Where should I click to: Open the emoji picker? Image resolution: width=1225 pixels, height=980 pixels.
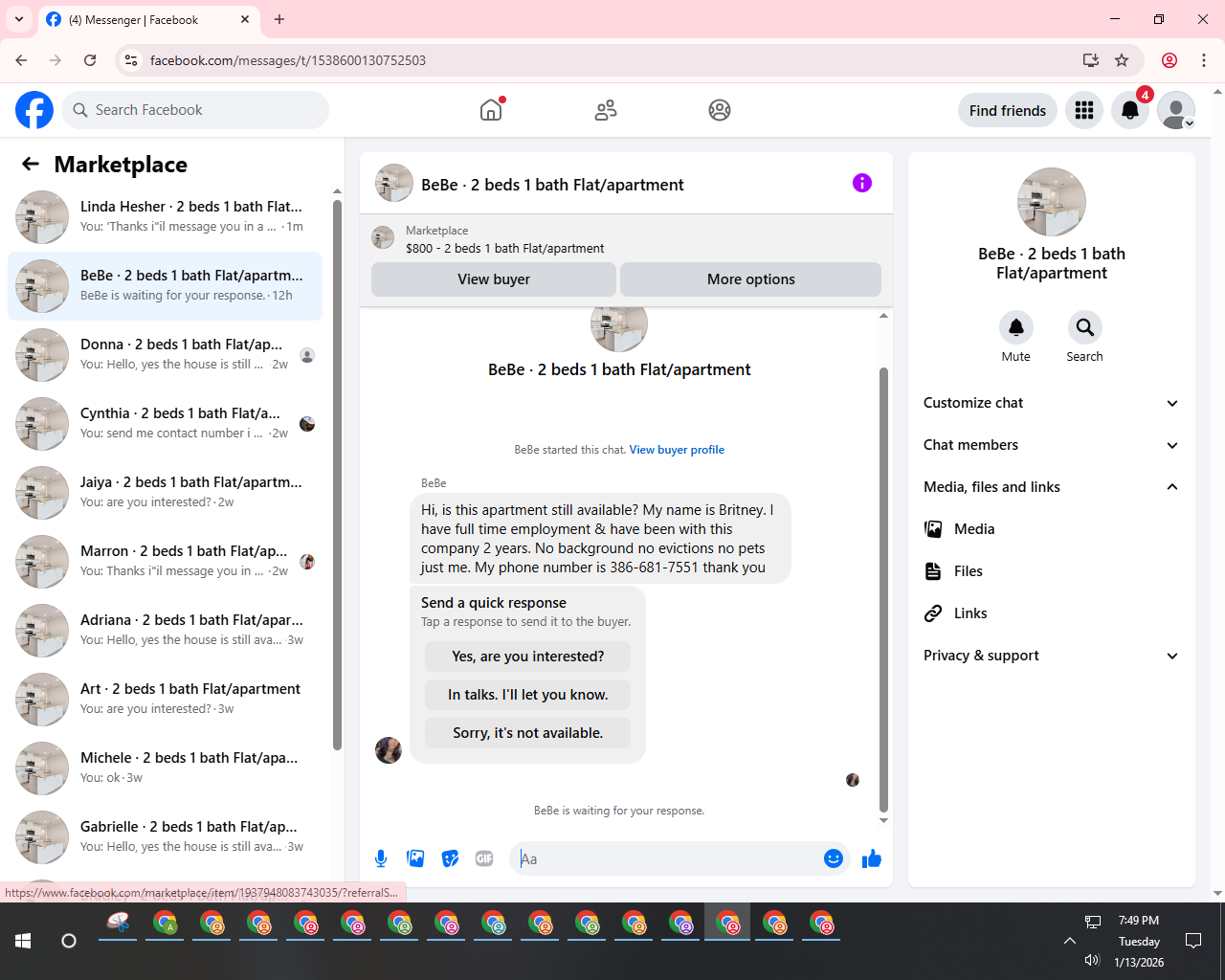[x=834, y=858]
